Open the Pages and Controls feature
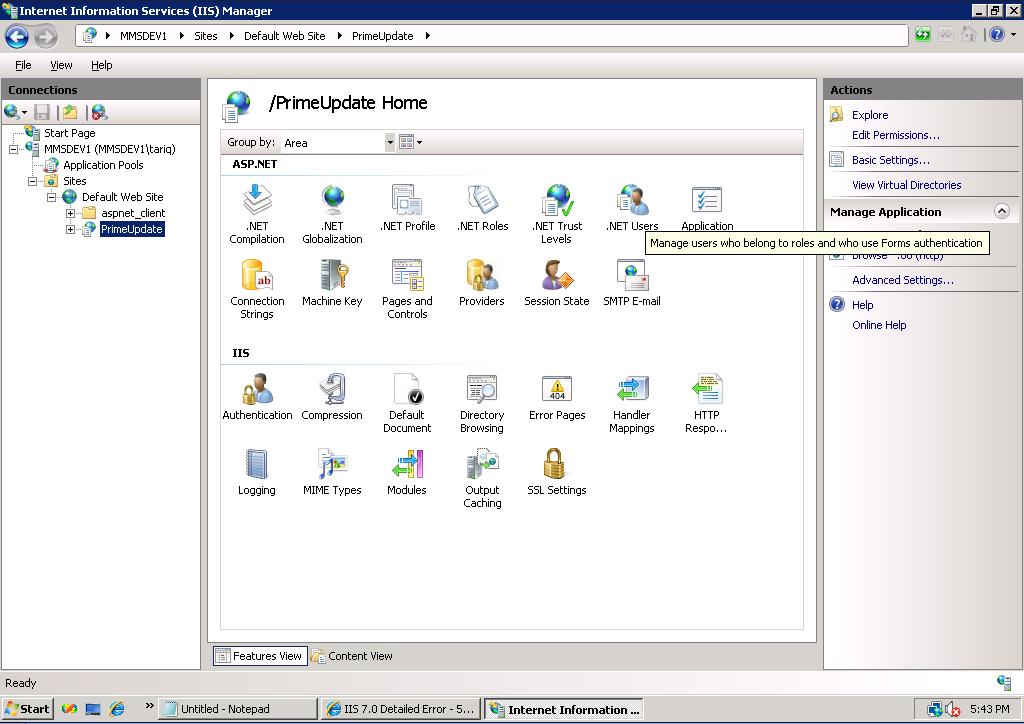This screenshot has height=724, width=1024. click(408, 289)
